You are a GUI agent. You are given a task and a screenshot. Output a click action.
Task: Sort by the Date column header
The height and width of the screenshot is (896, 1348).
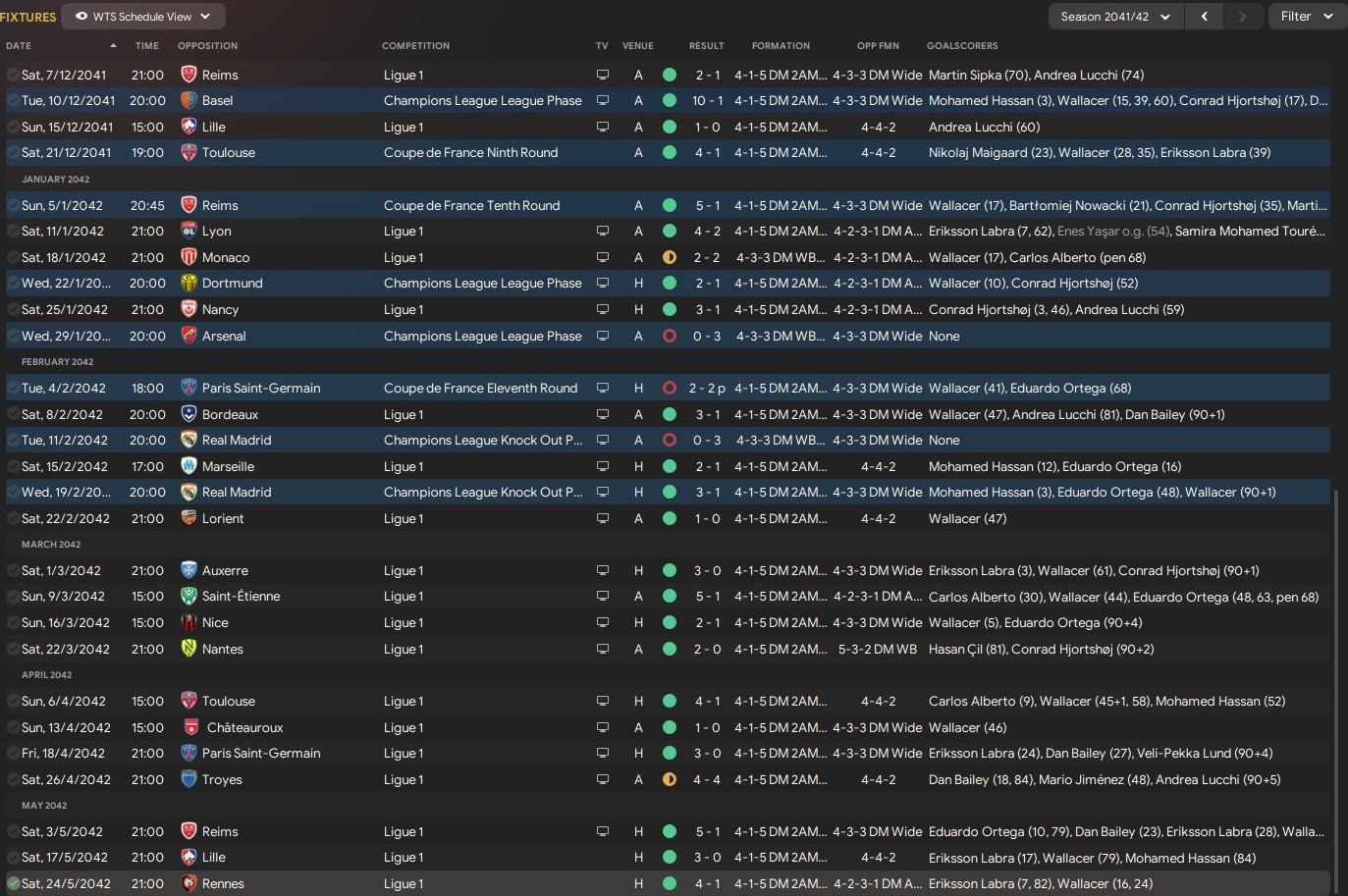tap(19, 46)
